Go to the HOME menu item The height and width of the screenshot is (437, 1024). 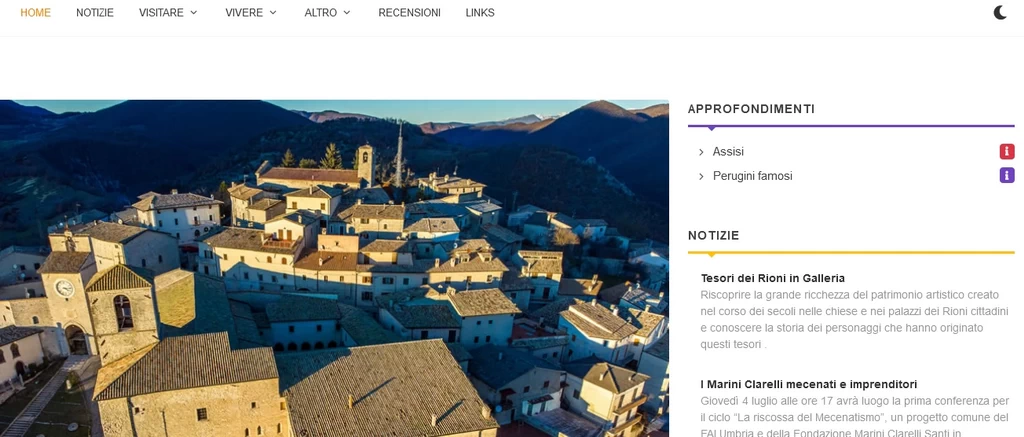tap(35, 12)
